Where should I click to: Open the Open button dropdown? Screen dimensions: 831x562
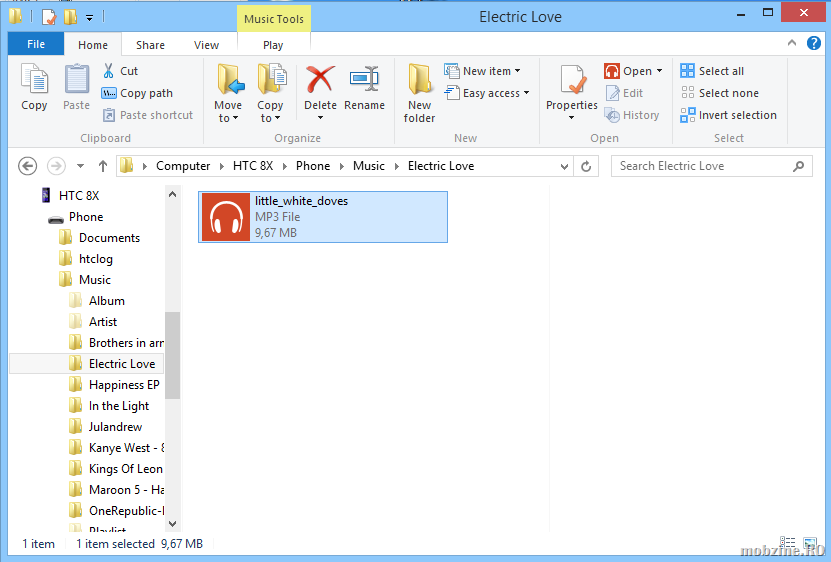tap(660, 71)
